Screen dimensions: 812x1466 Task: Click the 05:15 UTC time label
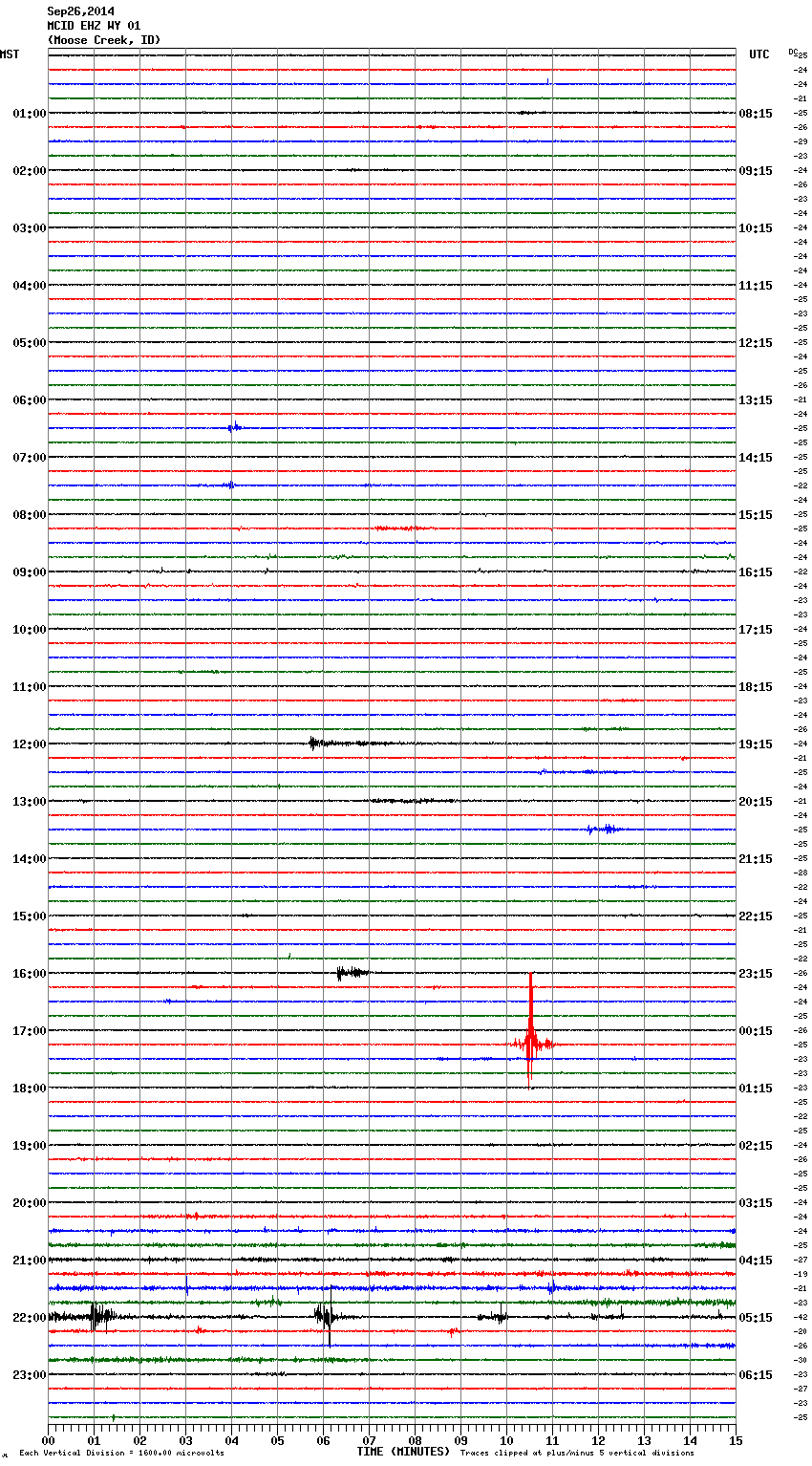click(x=756, y=1318)
